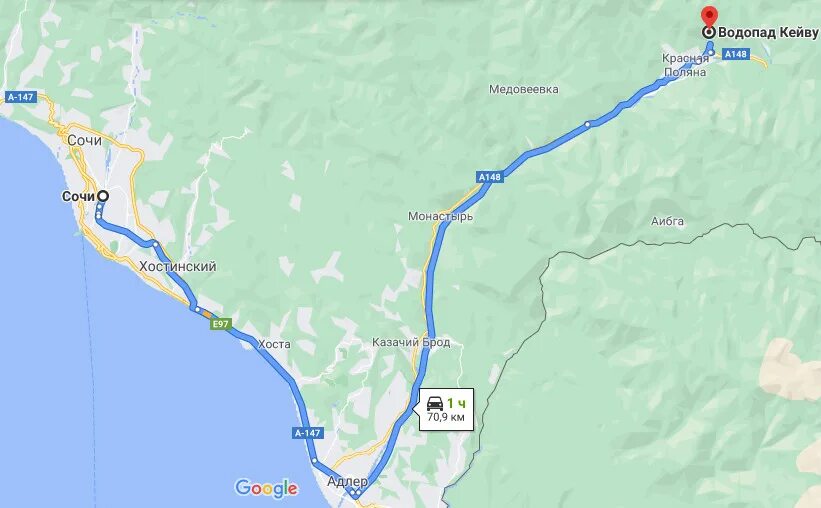821x508 pixels.
Task: Open the Google logo link
Action: 267,488
